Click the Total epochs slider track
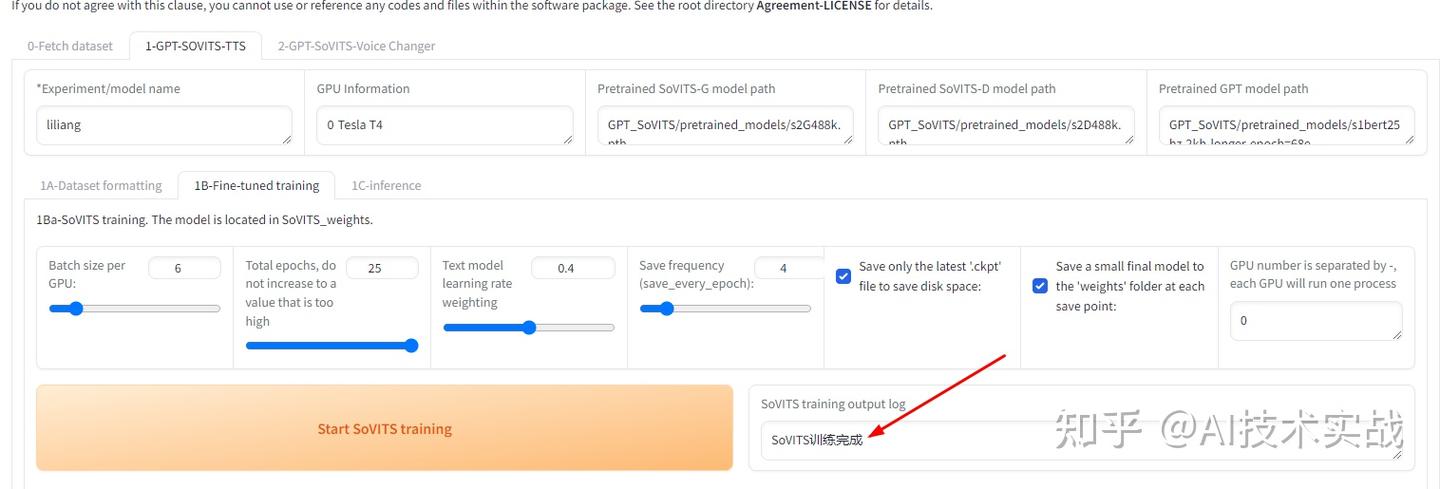This screenshot has width=1440, height=489. pos(331,346)
